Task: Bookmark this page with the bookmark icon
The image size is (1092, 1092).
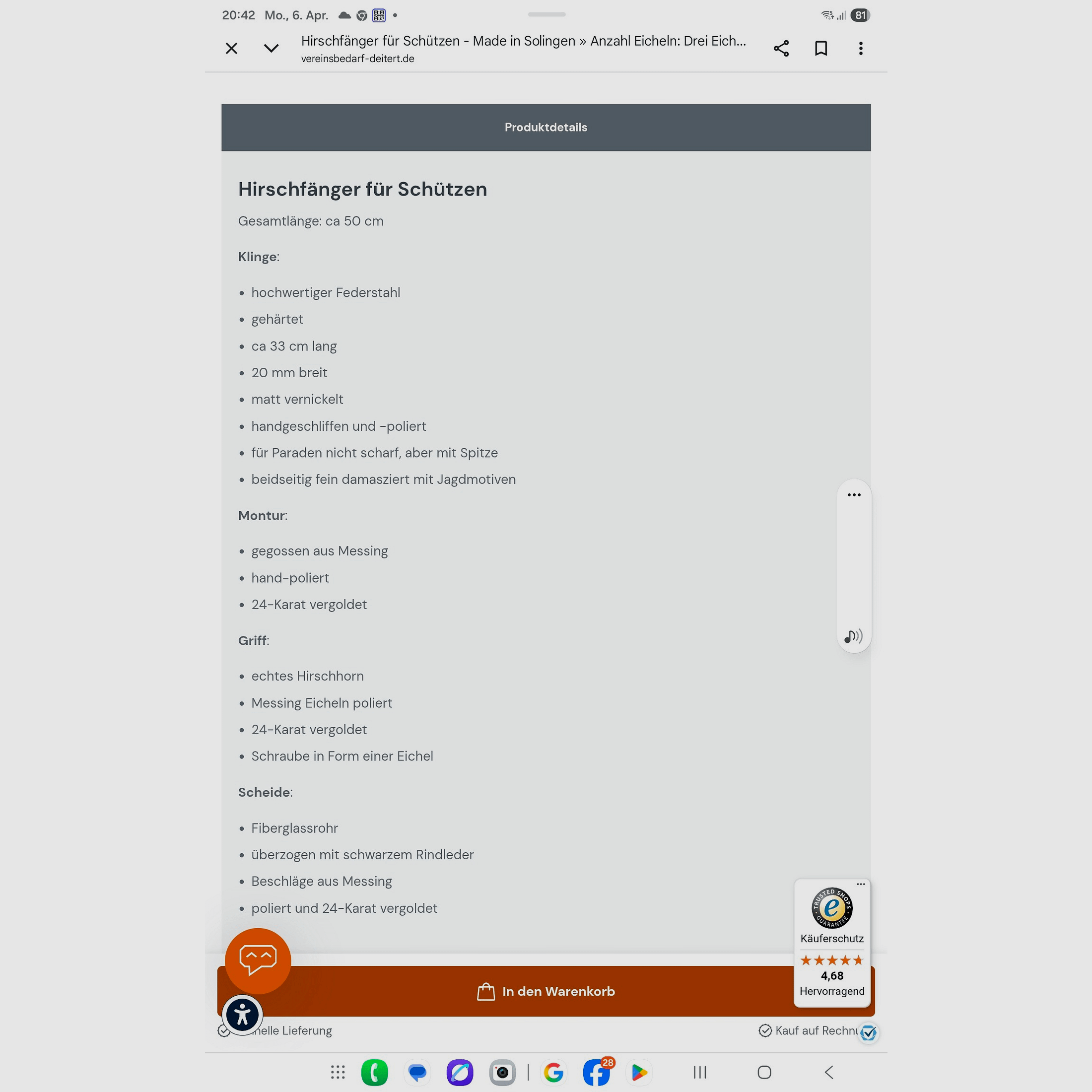Action: 820,49
